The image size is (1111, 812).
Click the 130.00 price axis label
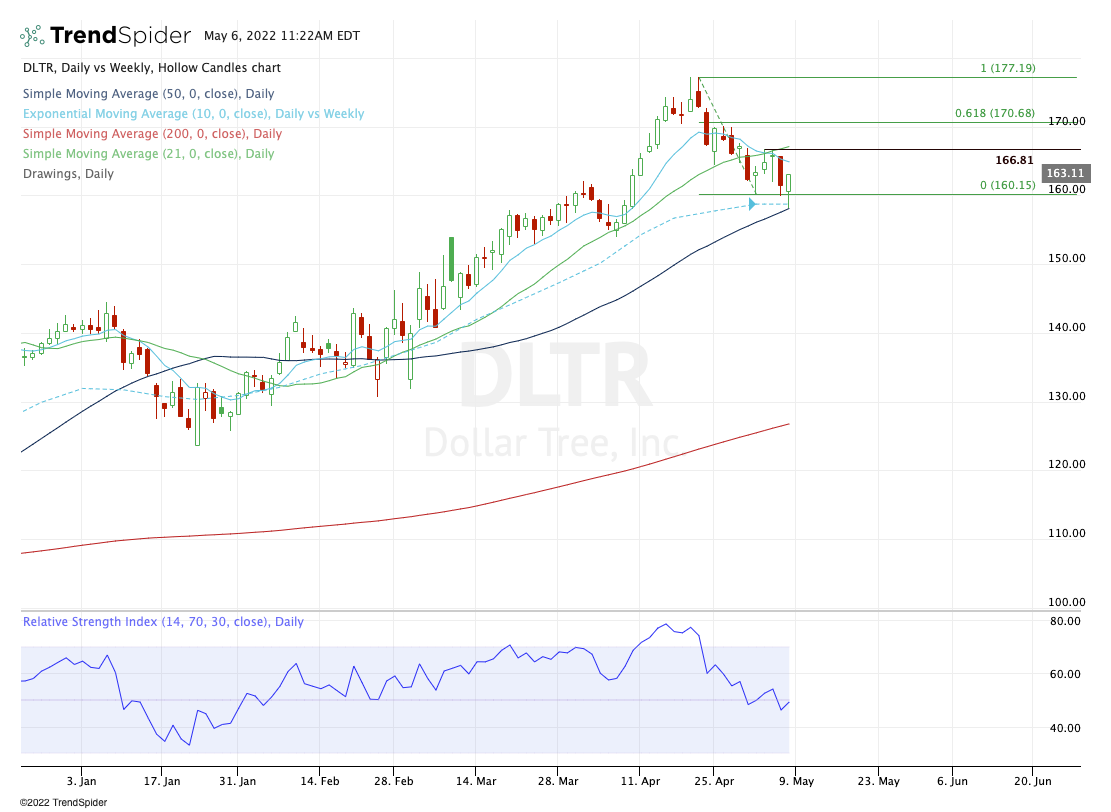(1066, 395)
